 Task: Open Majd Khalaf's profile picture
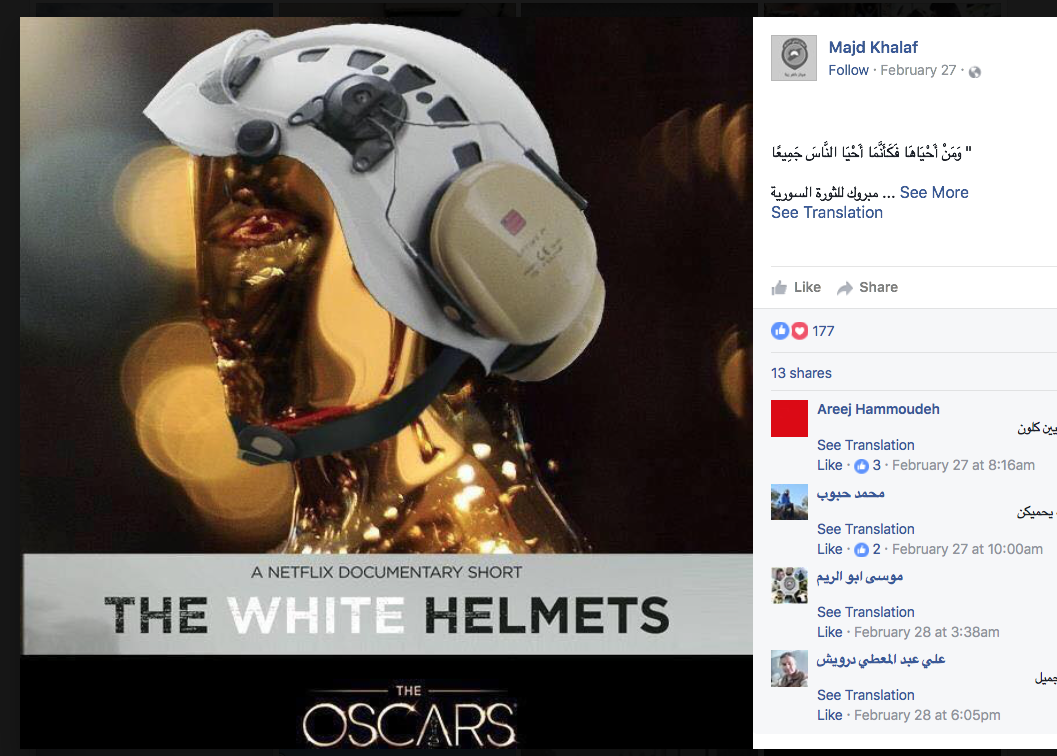793,58
